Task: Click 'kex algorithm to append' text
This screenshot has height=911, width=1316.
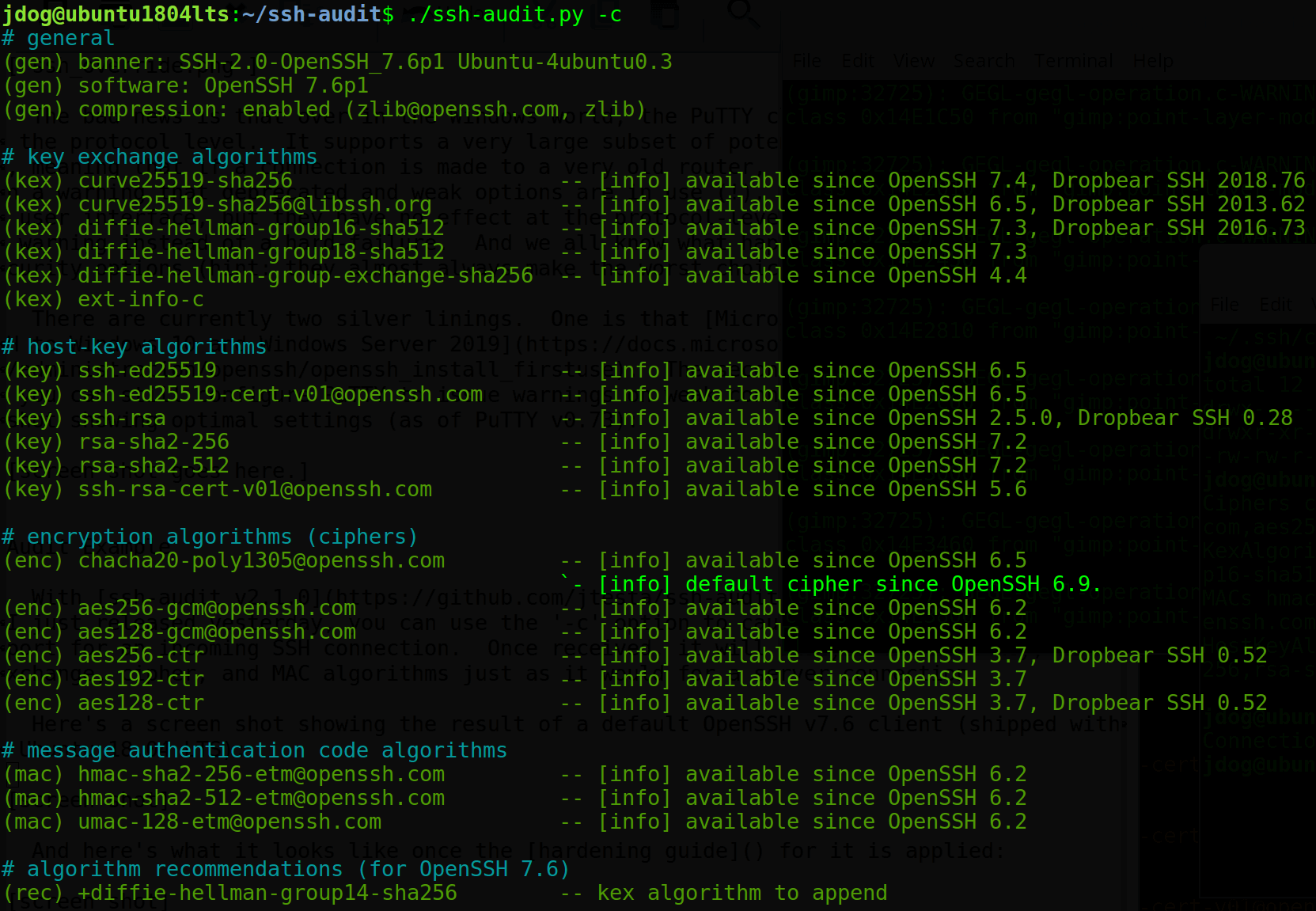Action: tap(742, 893)
